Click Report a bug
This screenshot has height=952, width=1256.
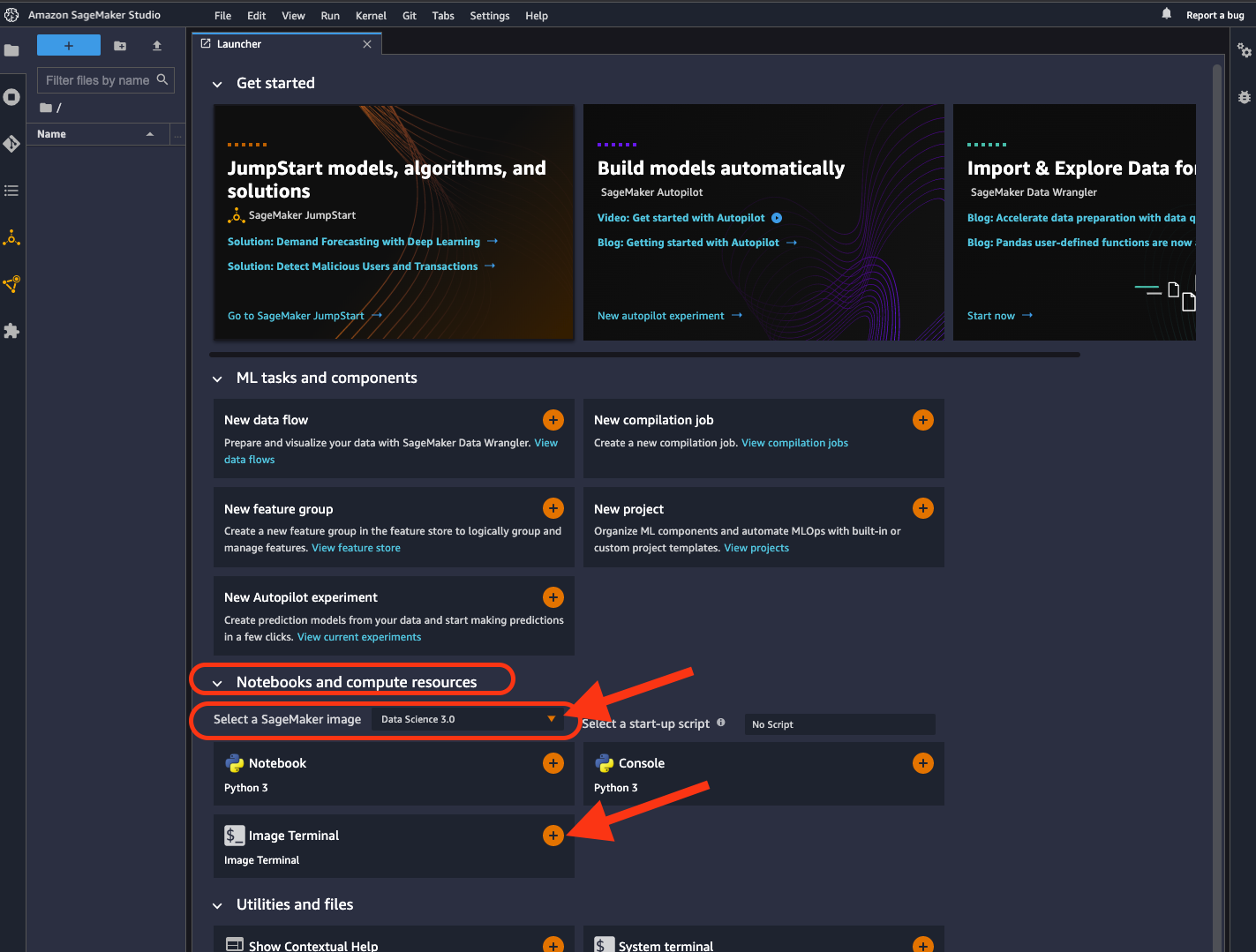1215,15
